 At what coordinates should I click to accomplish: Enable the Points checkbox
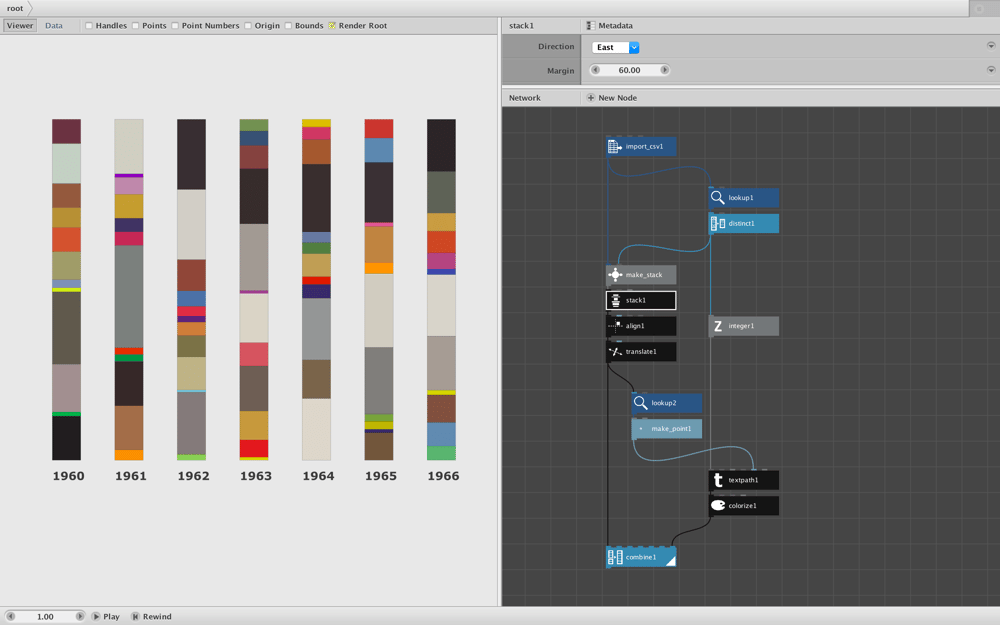pos(135,26)
